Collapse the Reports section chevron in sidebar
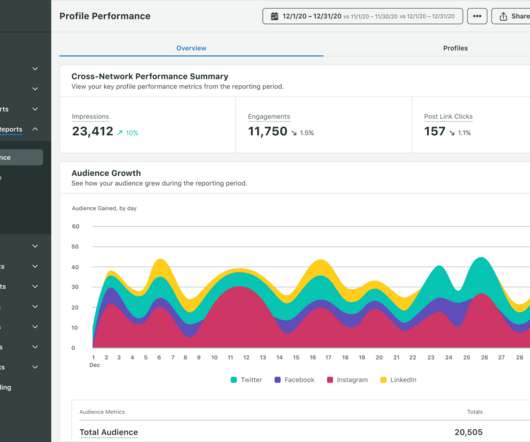The image size is (530, 442). point(35,129)
